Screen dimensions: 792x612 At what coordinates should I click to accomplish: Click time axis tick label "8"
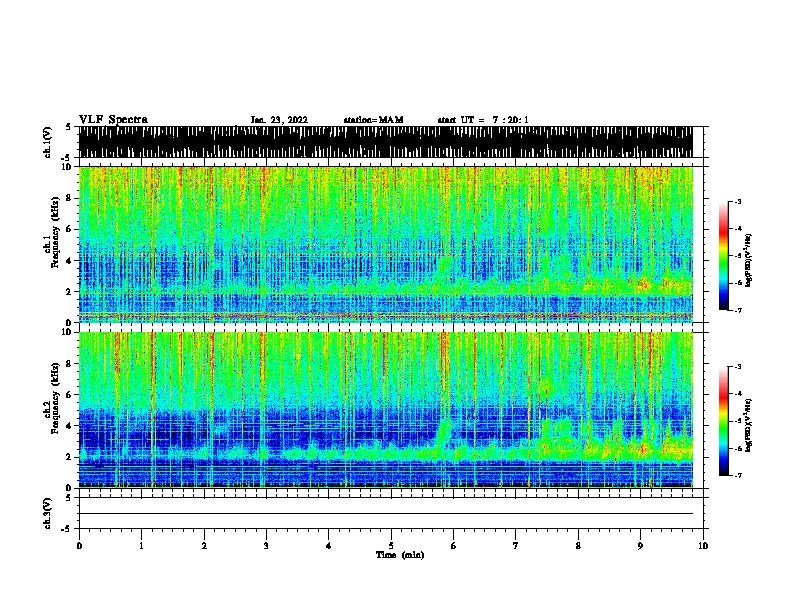(x=578, y=546)
